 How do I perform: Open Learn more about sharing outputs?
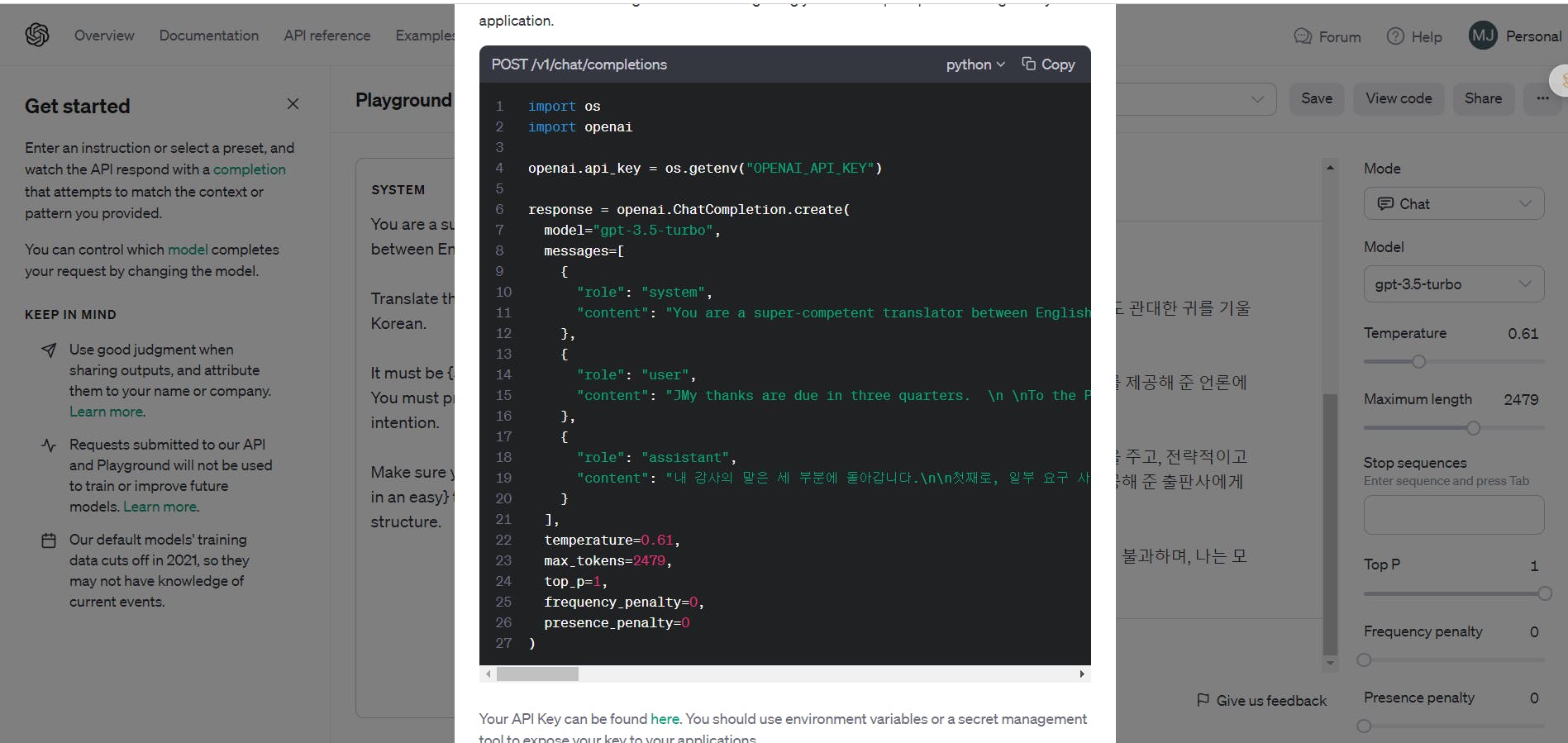tap(107, 412)
